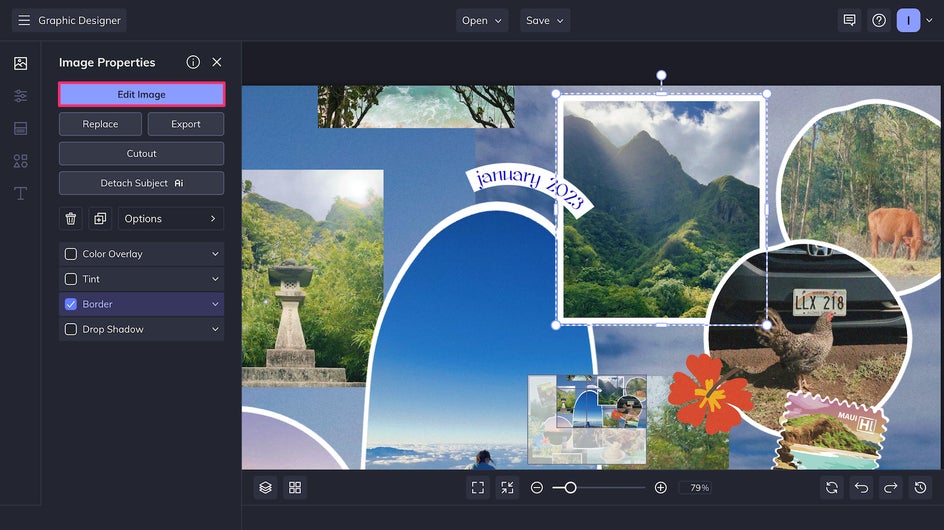Open the Customize sliders sidebar icon
Screen dimensions: 944x530
20,96
